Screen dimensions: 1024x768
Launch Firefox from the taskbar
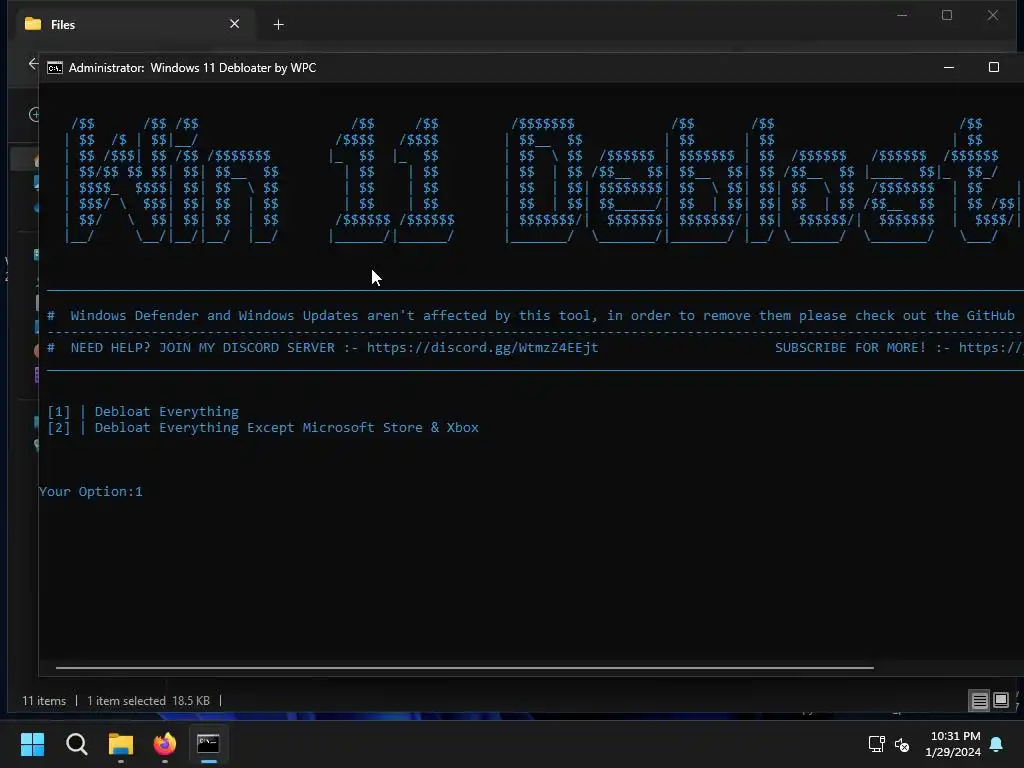(165, 744)
